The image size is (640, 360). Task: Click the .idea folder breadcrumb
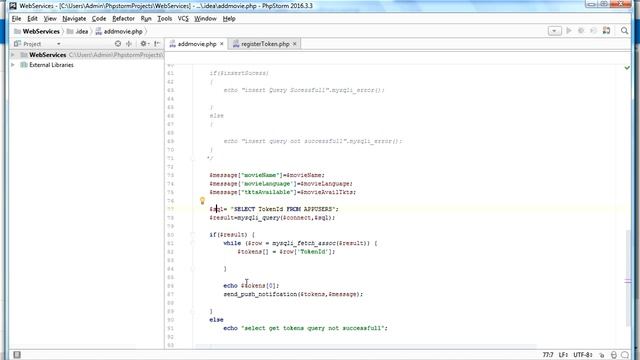pos(78,31)
